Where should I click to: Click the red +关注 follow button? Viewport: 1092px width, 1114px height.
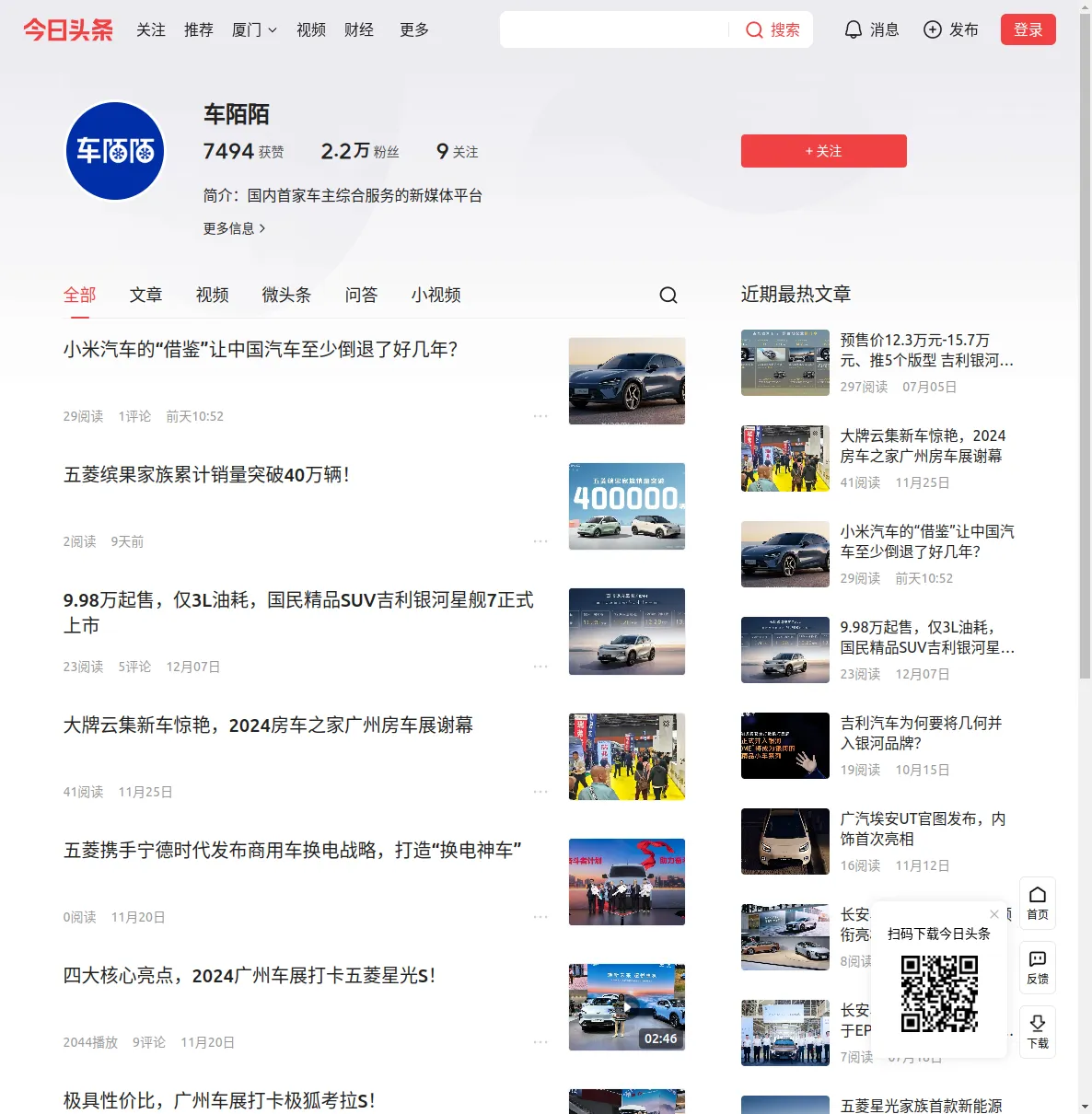click(x=824, y=151)
